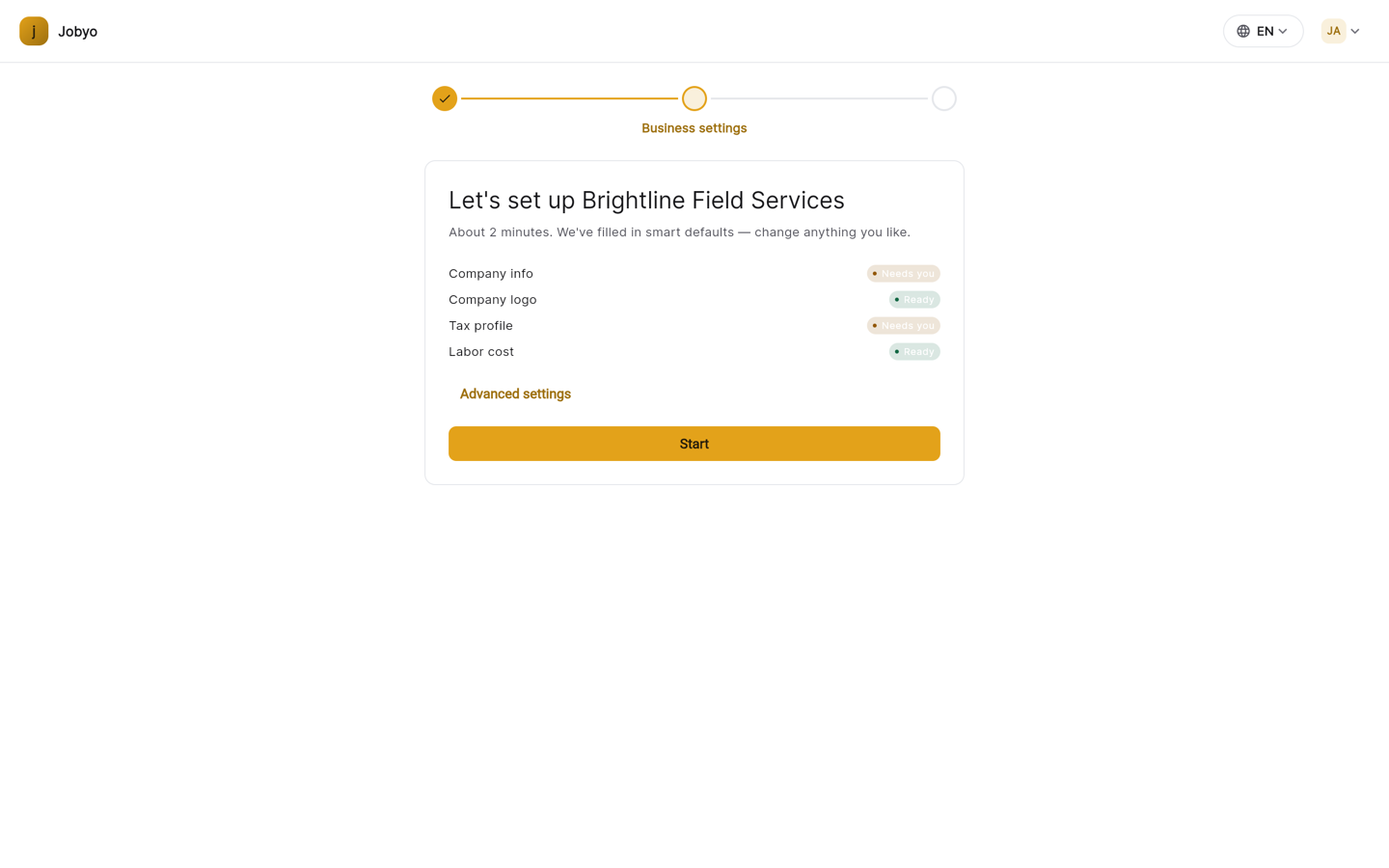Screen dimensions: 1389x868
Task: Open Advanced settings
Action: point(515,393)
